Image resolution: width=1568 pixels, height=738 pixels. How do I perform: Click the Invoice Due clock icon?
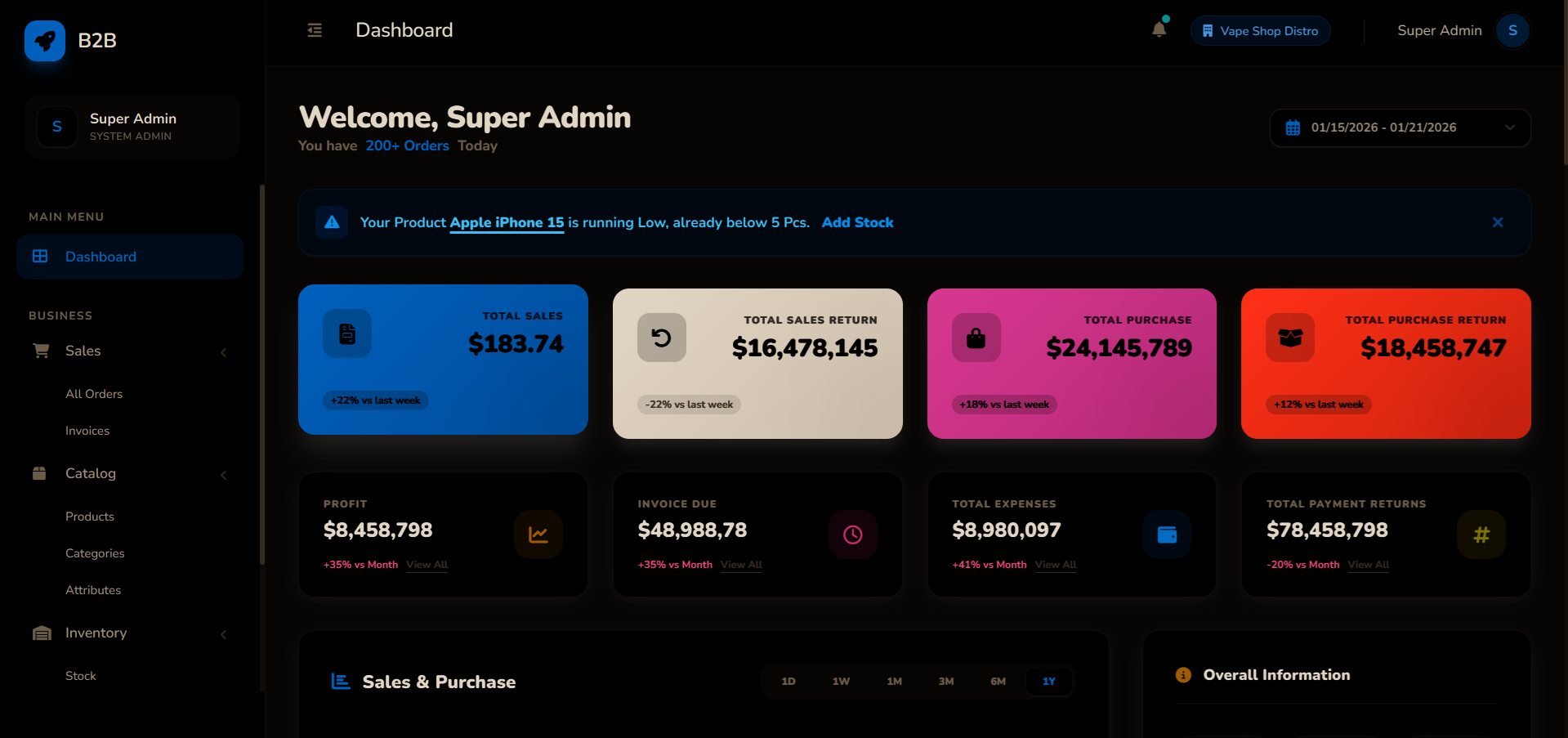click(x=852, y=534)
